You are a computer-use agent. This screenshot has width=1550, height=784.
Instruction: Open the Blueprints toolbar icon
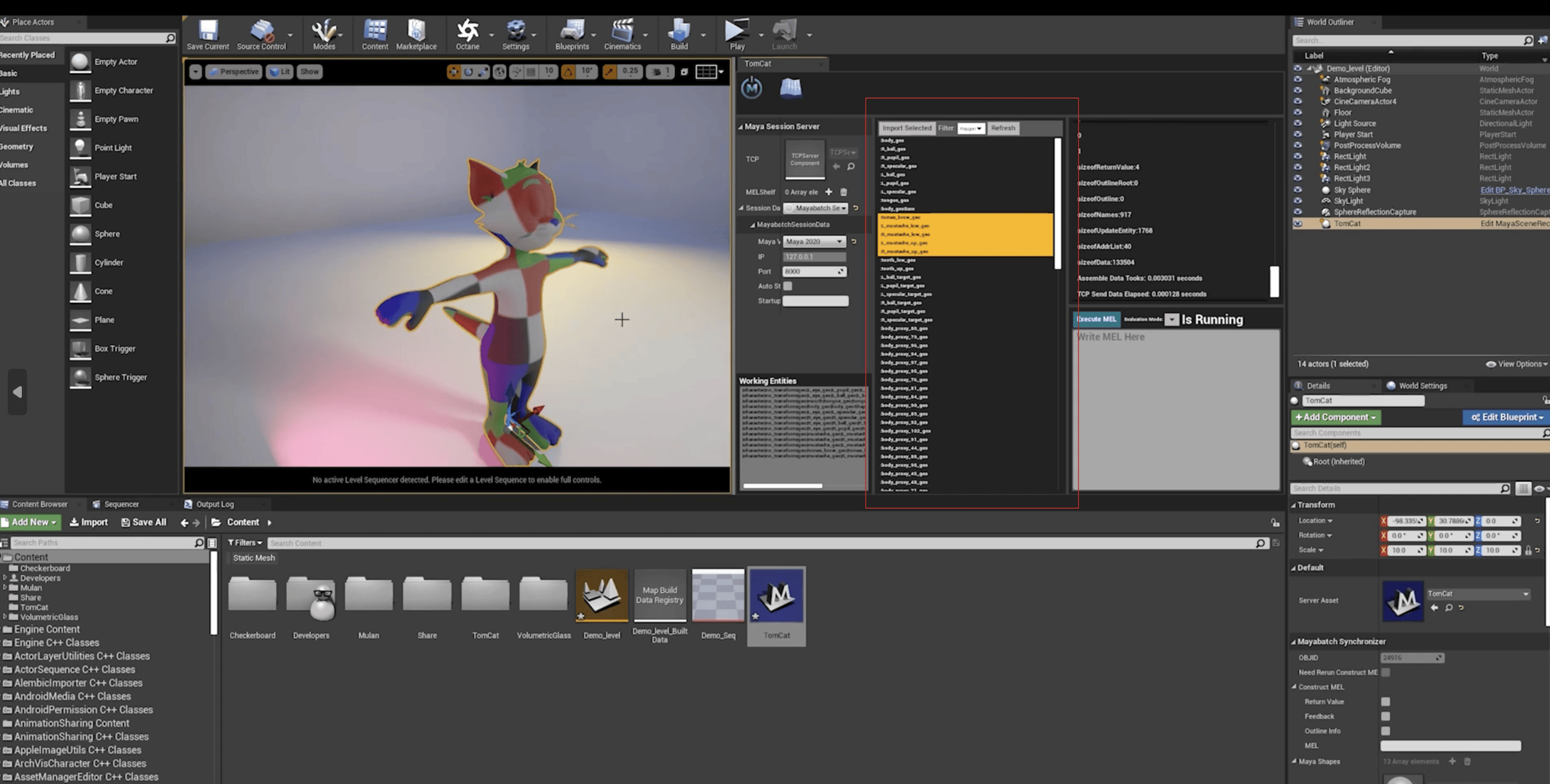click(x=572, y=35)
